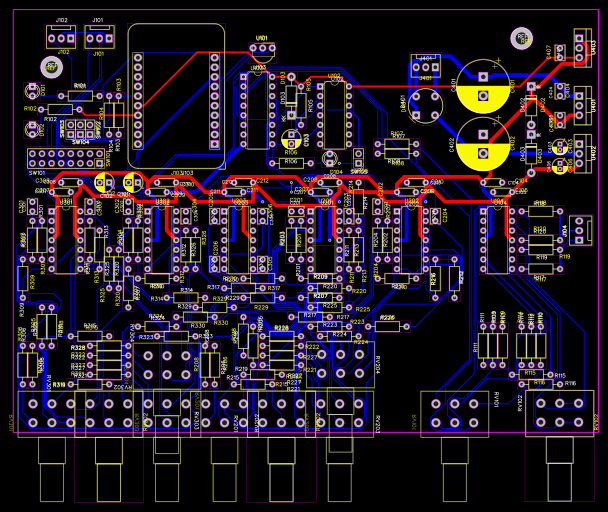This screenshot has width=608, height=512.
Task: Select the J401 power connector footprint
Action: (426, 65)
